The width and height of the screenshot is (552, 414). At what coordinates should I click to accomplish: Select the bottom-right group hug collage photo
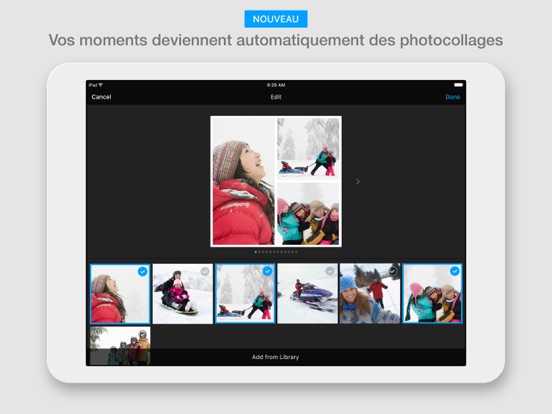[x=308, y=213]
